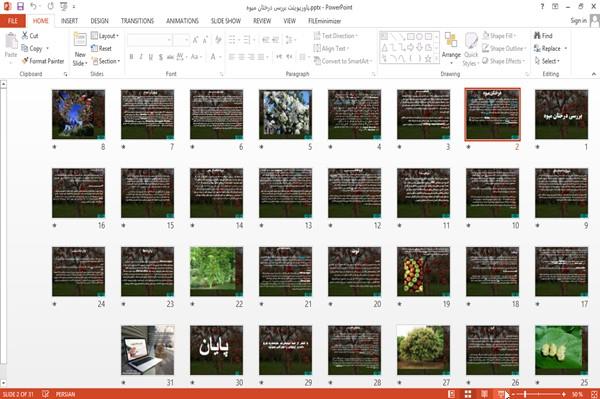Click zoom slider handle
600x399 pixels.
(525, 394)
